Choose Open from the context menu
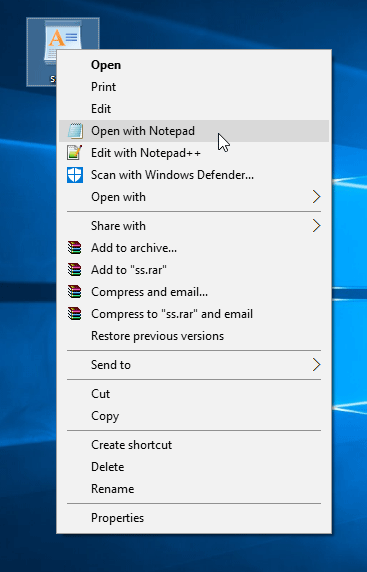Image resolution: width=367 pixels, height=572 pixels. pos(194,65)
